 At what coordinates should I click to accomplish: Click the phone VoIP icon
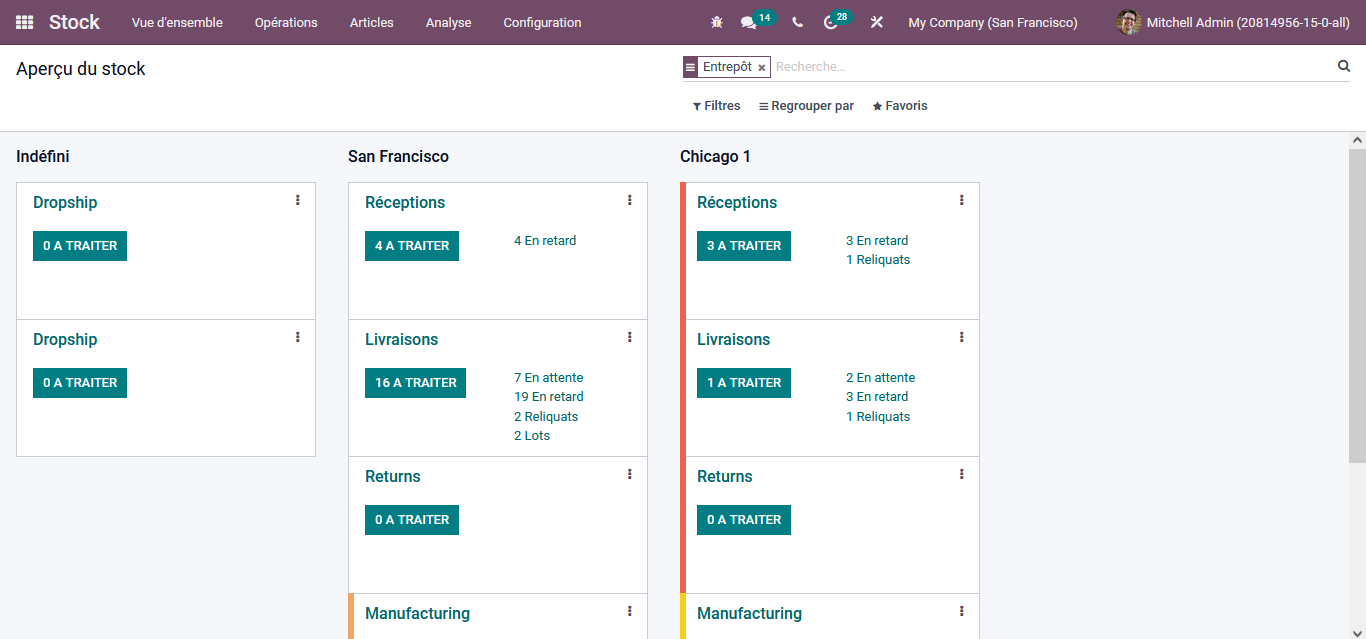pos(797,22)
